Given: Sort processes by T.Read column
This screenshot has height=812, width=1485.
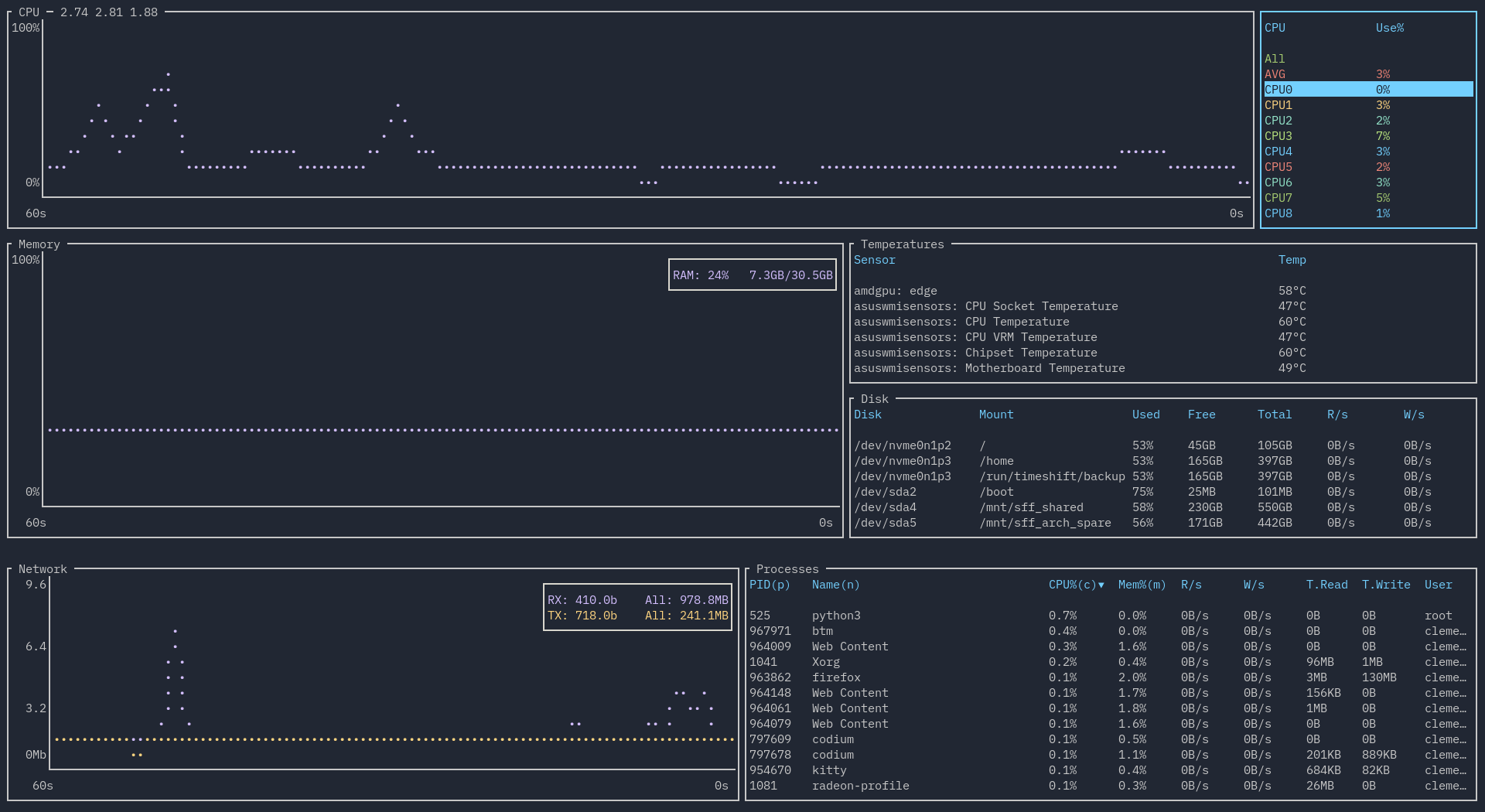Looking at the screenshot, I should pos(1326,585).
